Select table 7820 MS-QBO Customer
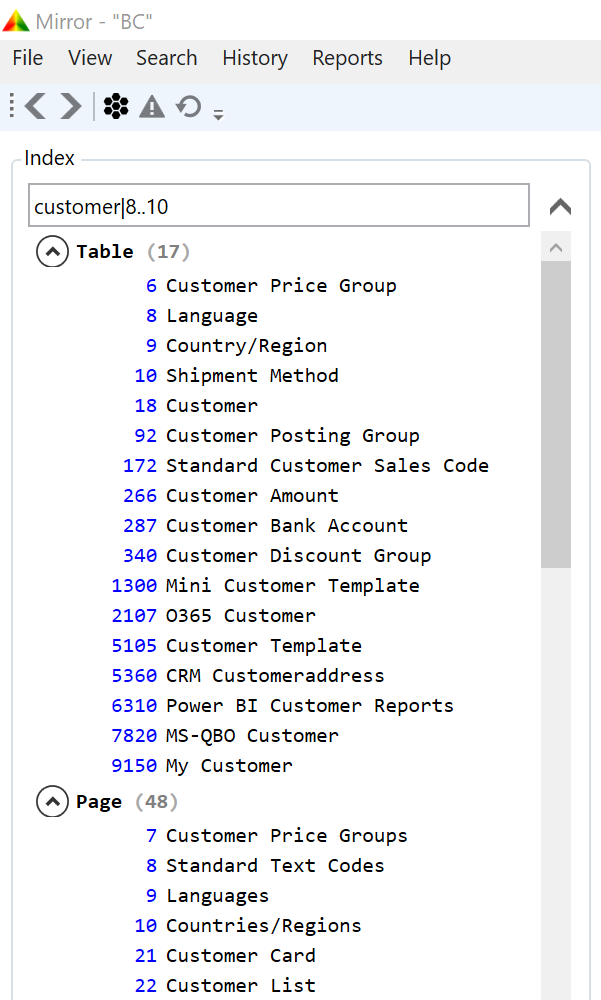Viewport: 601px width, 1000px height. 225,735
